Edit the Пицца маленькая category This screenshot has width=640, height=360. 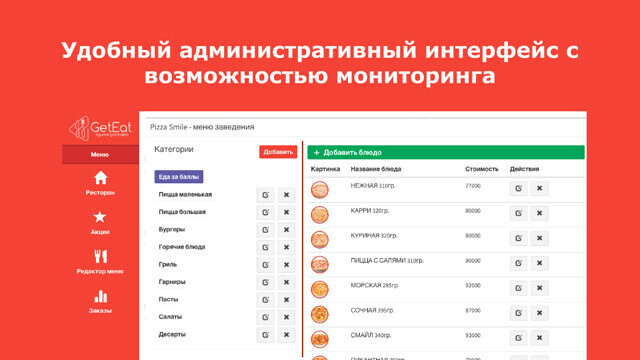[x=265, y=195]
